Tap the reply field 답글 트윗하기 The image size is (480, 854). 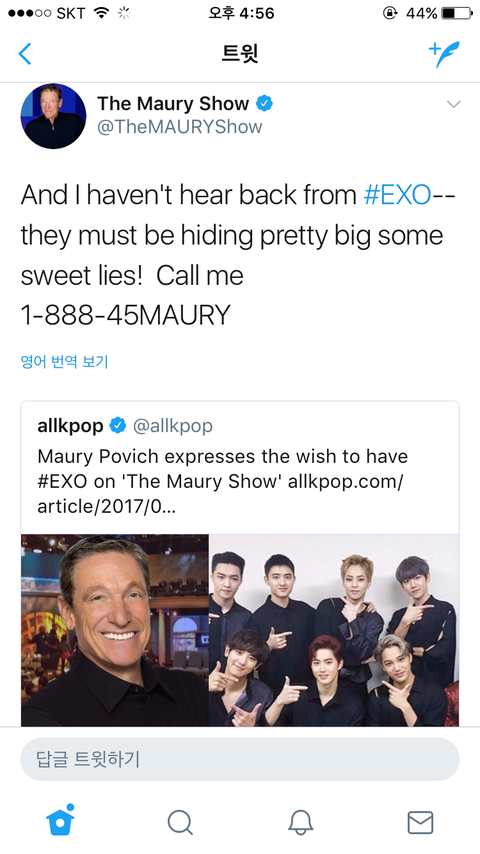coord(240,759)
